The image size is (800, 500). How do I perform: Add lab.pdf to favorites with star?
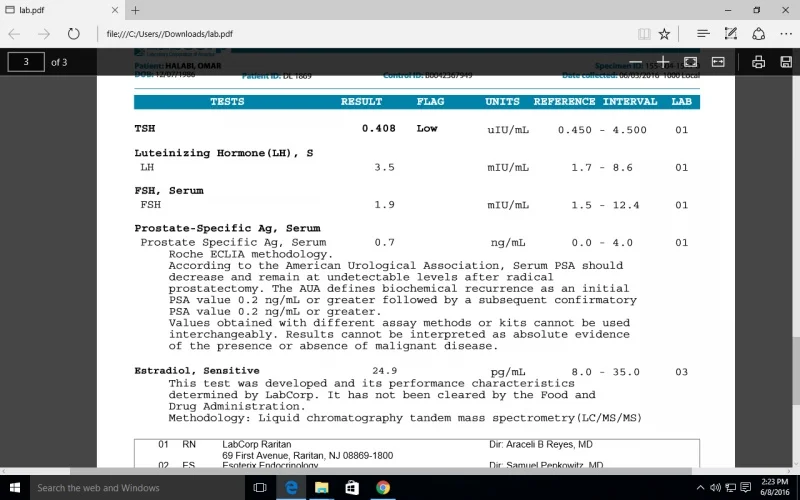[664, 34]
